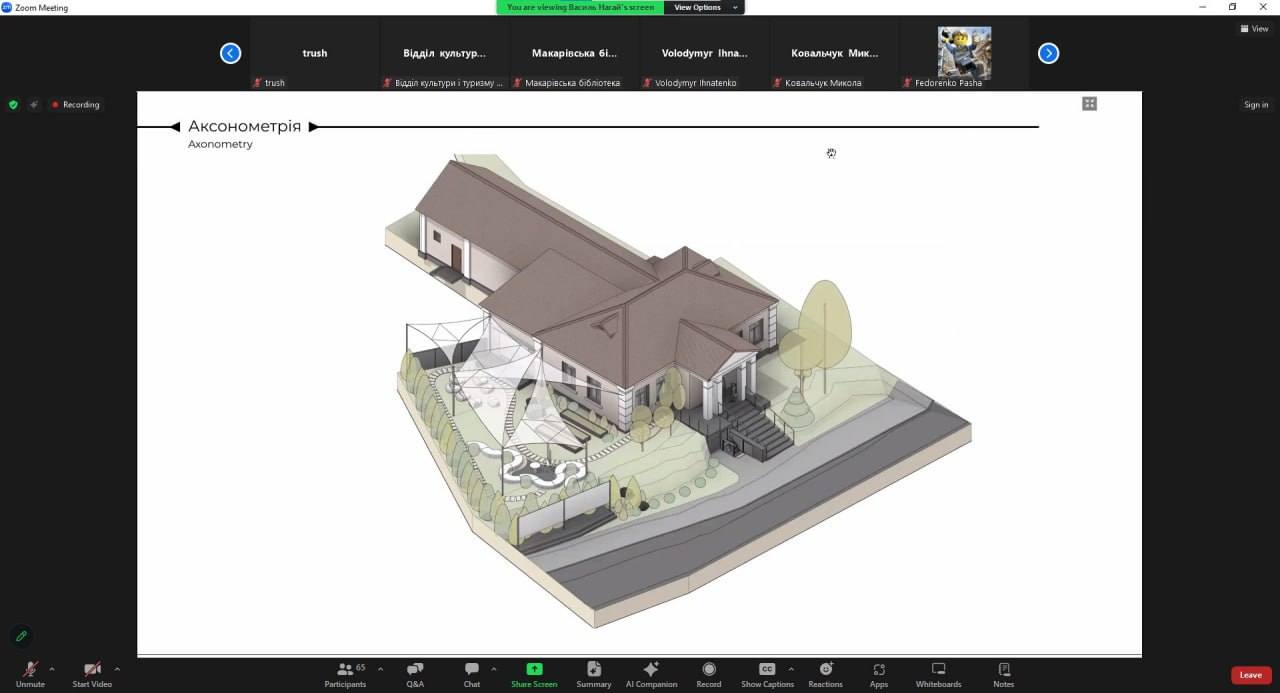Screen dimensions: 1280x693
Task: Open the Participants panel
Action: pyautogui.click(x=345, y=674)
